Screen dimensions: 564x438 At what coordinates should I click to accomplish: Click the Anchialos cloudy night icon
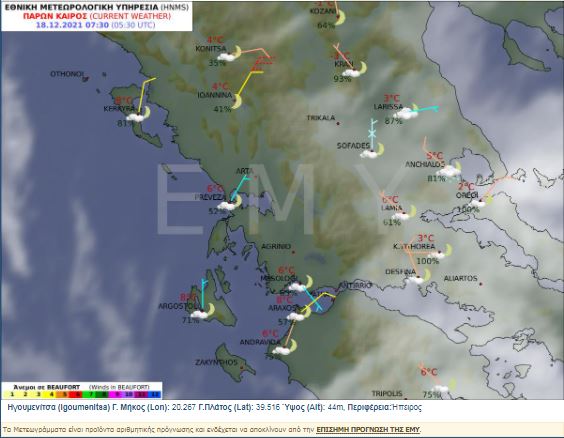pos(449,170)
